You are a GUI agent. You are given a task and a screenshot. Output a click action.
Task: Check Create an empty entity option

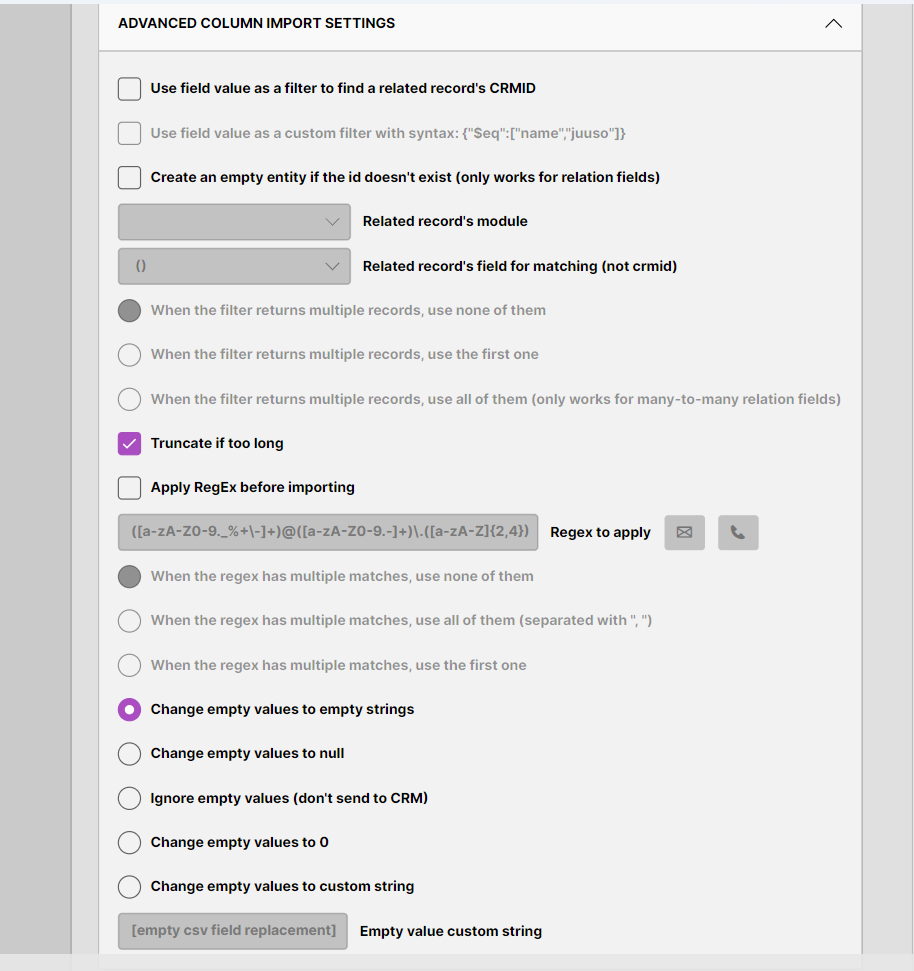coord(129,177)
